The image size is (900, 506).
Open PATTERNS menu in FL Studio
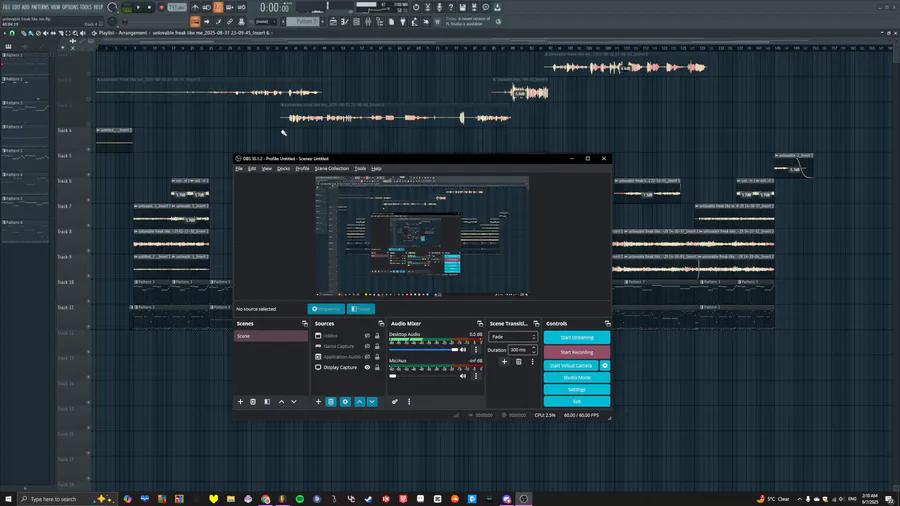[x=40, y=7]
